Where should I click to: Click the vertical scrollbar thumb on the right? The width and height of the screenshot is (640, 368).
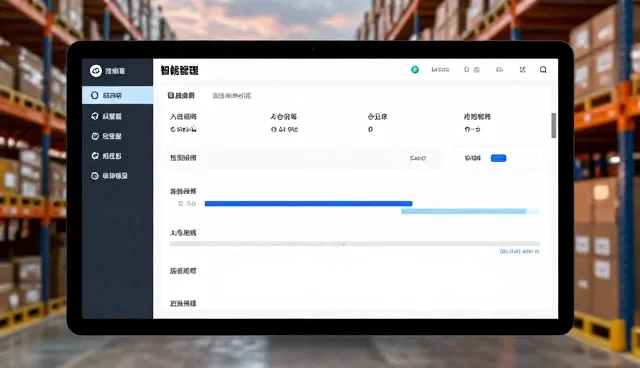tap(553, 125)
